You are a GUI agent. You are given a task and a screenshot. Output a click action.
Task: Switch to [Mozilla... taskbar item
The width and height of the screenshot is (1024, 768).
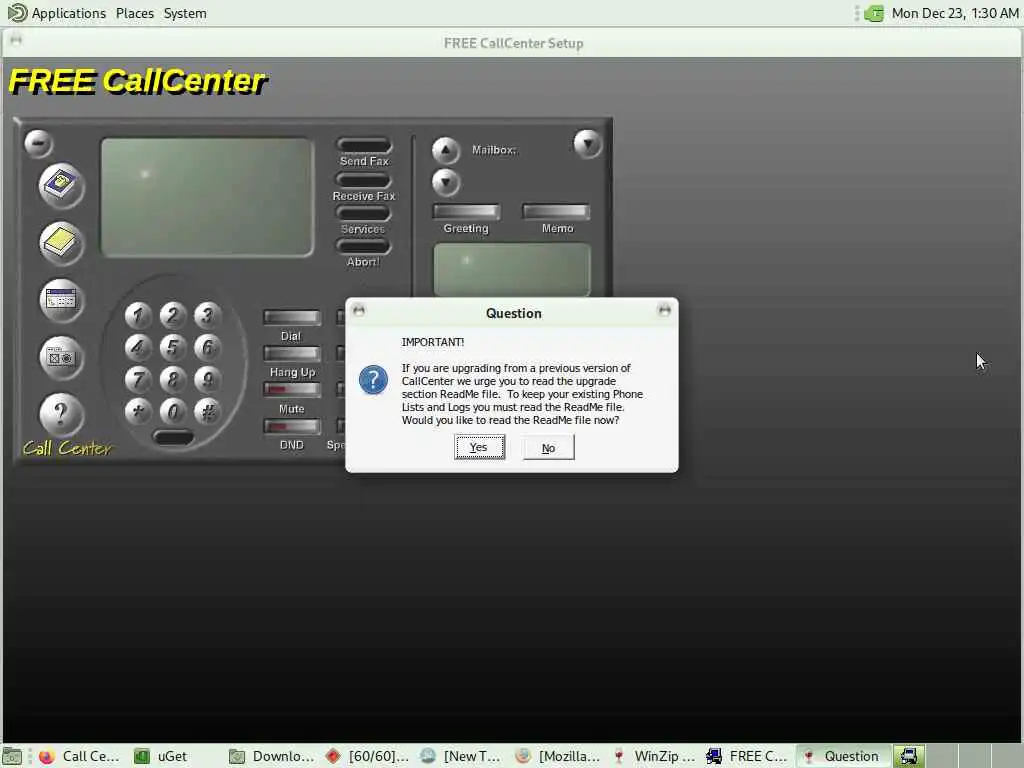556,756
